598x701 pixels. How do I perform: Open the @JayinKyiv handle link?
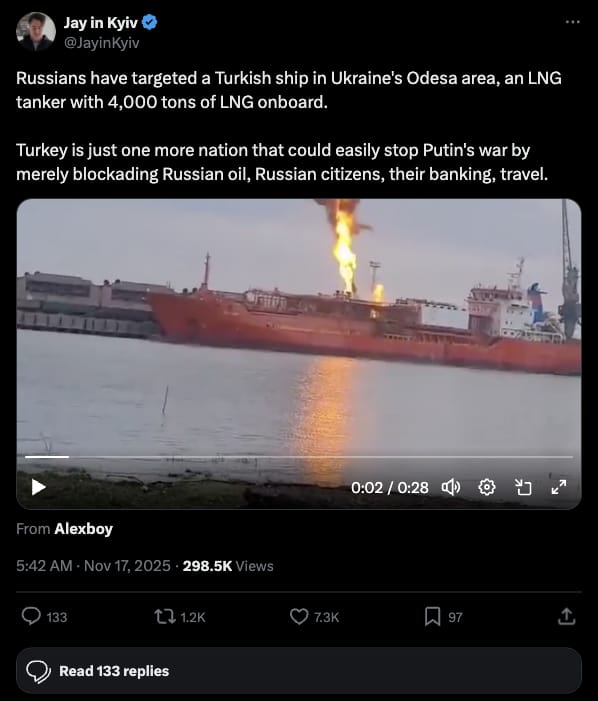coord(101,43)
